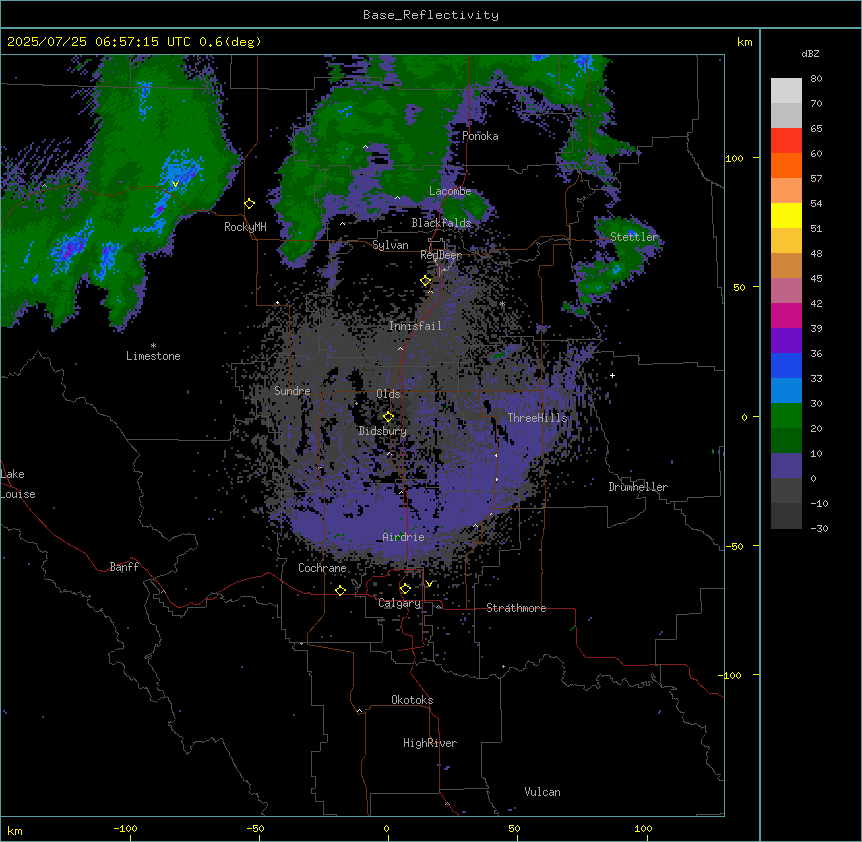Click the Lake Louise map label
This screenshot has width=862, height=842.
[x=18, y=484]
